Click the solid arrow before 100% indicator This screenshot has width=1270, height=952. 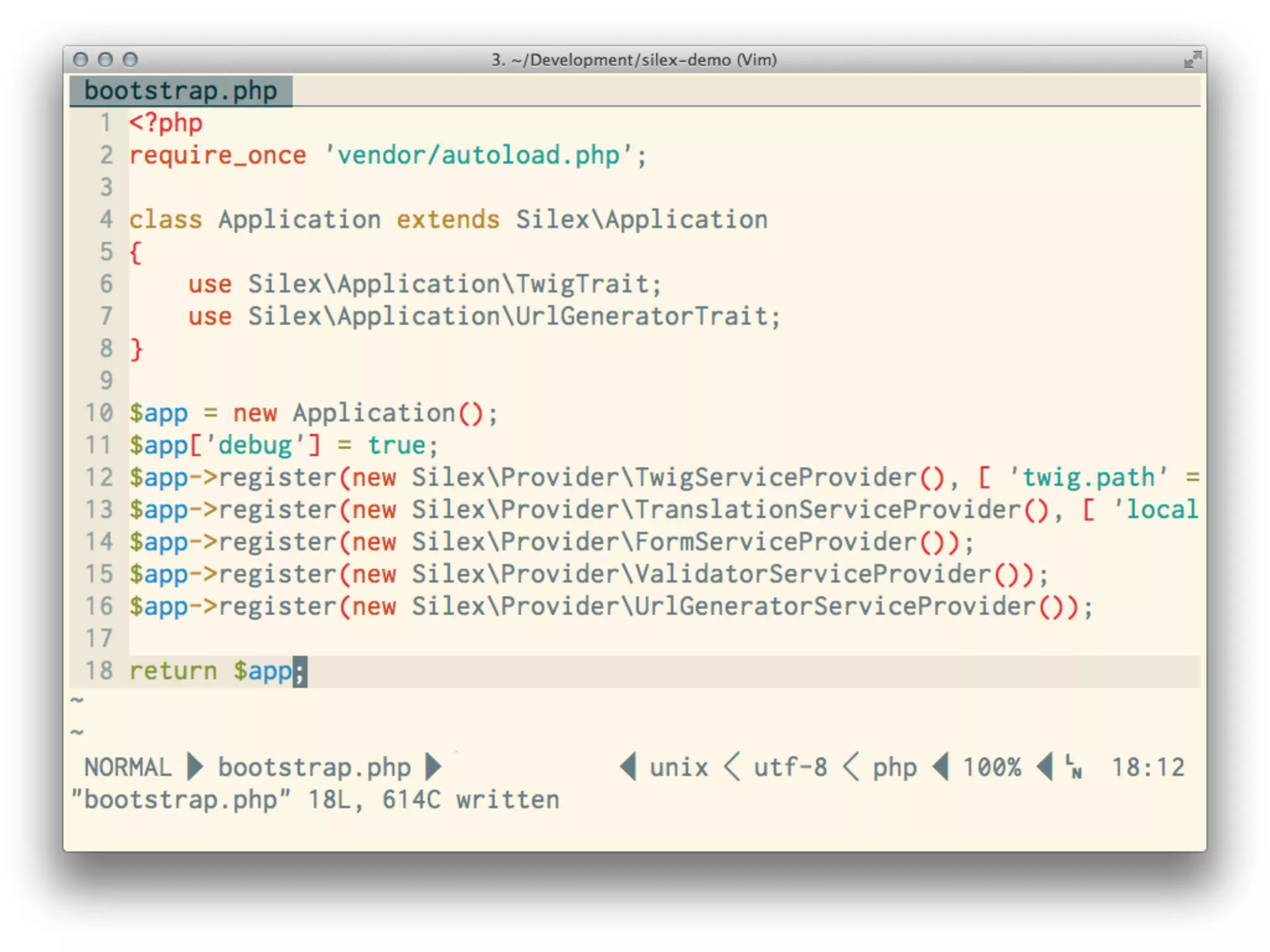(x=941, y=767)
